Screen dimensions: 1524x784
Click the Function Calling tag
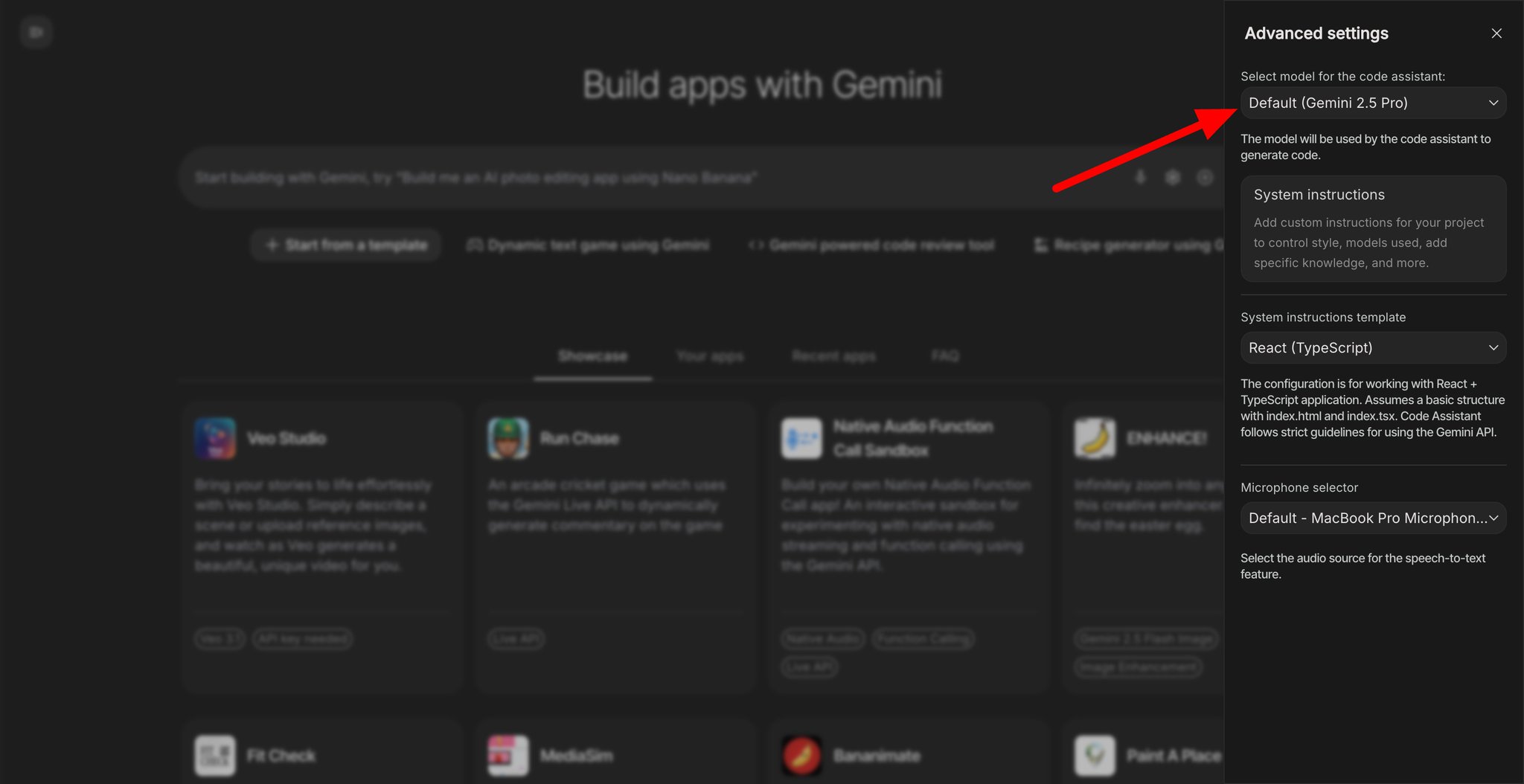coord(923,639)
